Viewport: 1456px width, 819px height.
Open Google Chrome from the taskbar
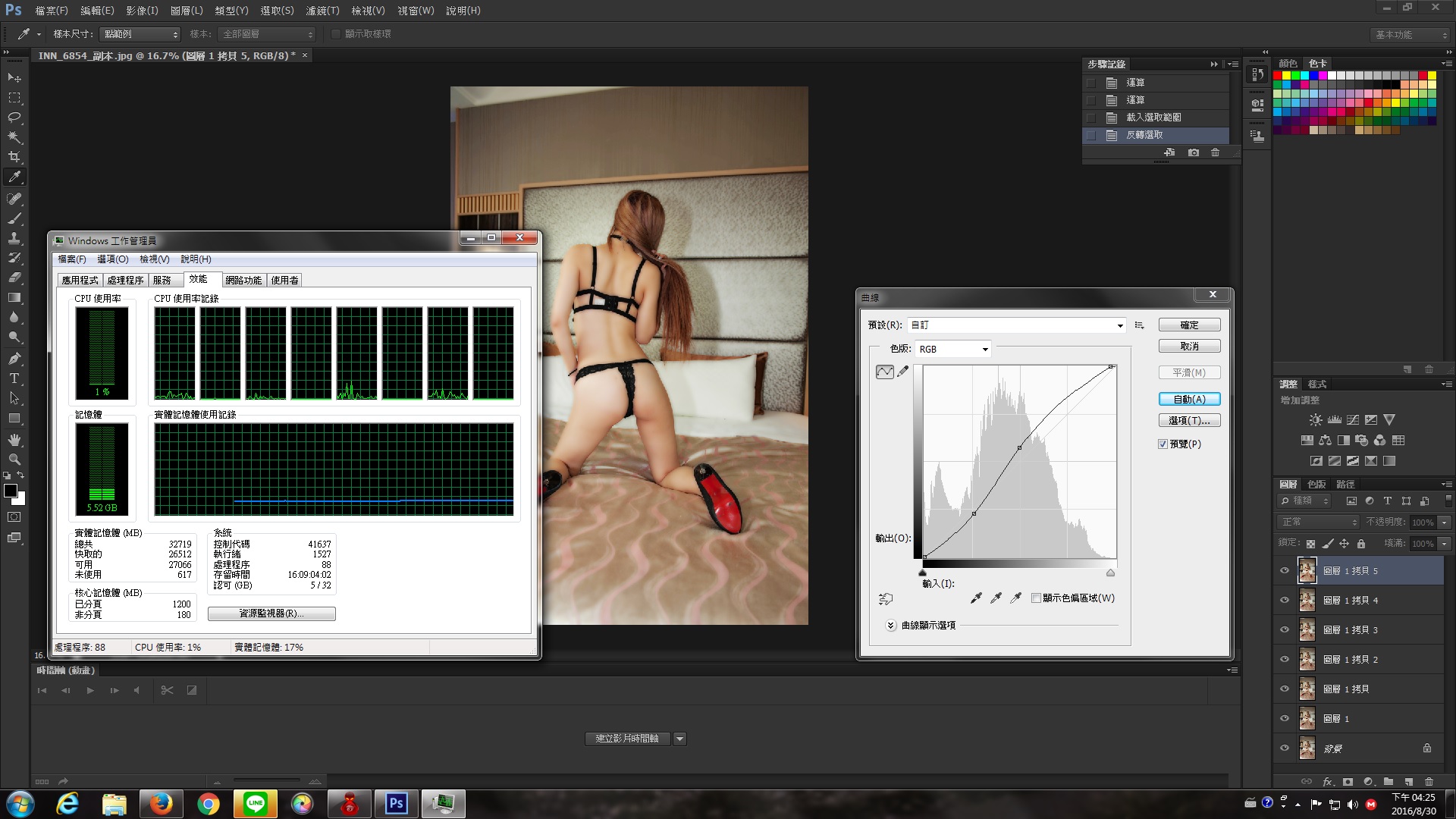pyautogui.click(x=209, y=803)
